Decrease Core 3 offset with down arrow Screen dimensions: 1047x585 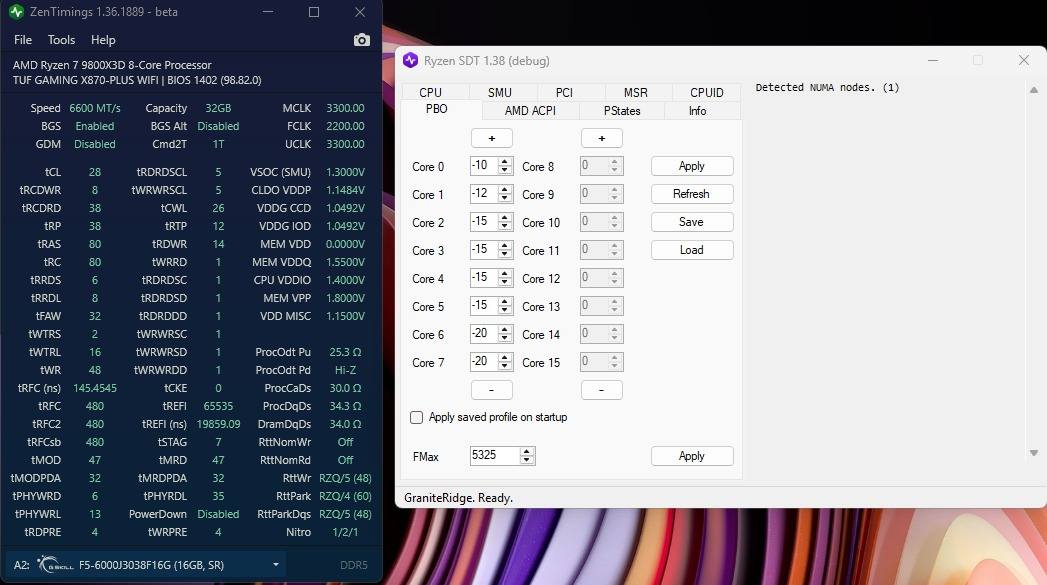coord(505,254)
